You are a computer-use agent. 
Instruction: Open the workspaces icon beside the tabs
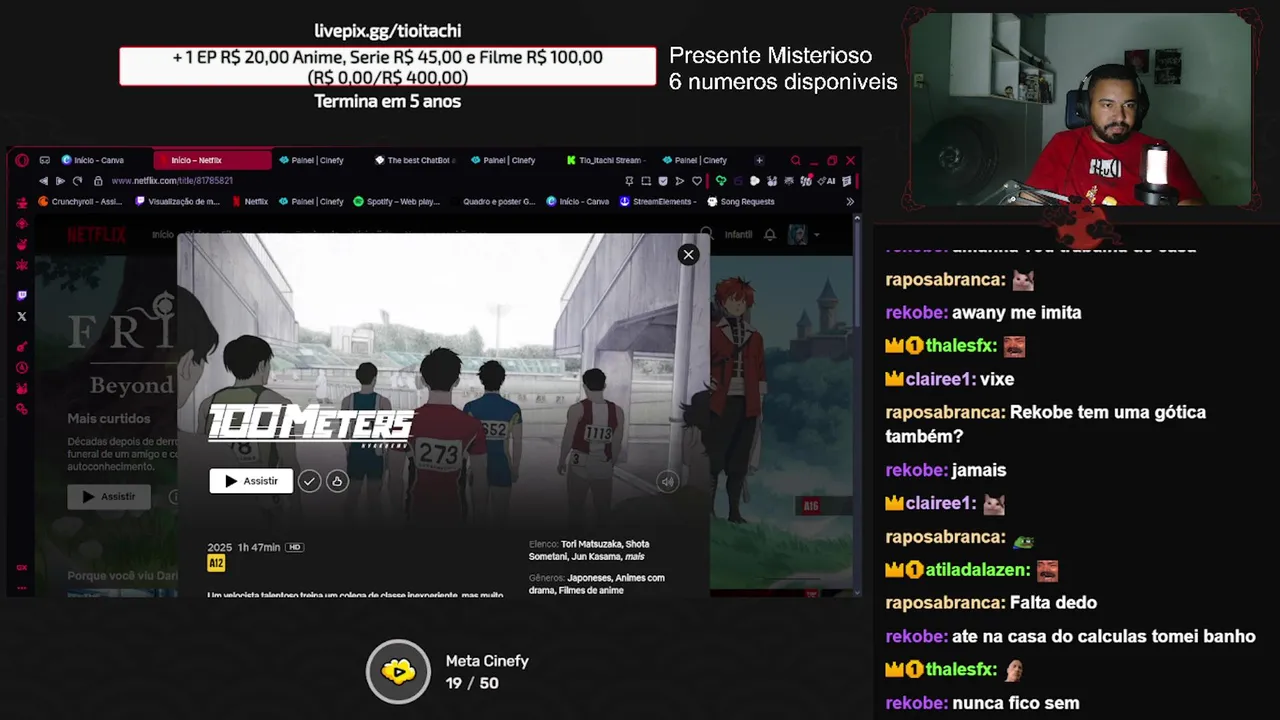pyautogui.click(x=45, y=160)
